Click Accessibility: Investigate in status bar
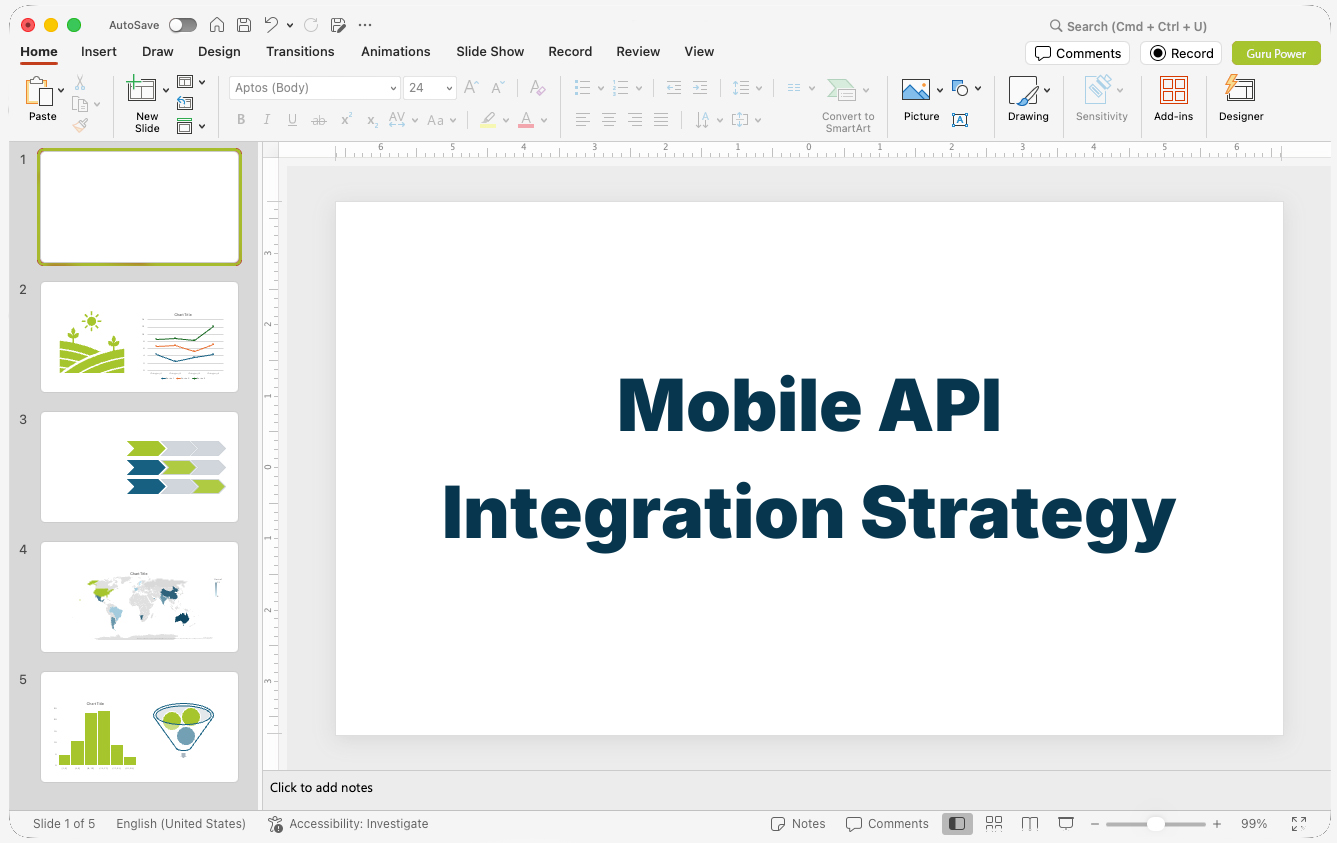Viewport: 1337px width, 843px height. (x=348, y=824)
